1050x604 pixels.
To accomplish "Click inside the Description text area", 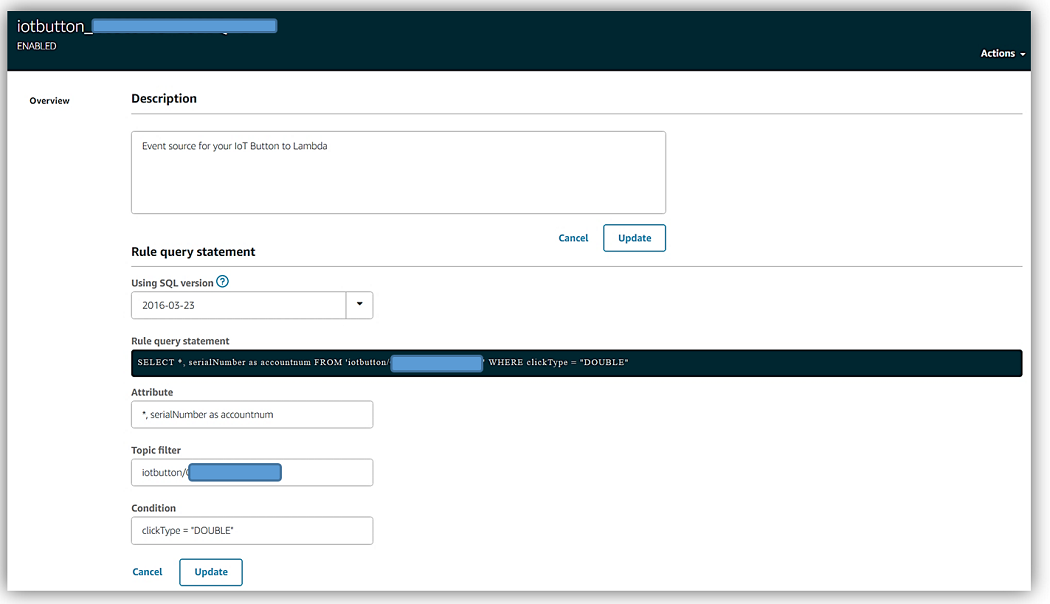I will 398,172.
